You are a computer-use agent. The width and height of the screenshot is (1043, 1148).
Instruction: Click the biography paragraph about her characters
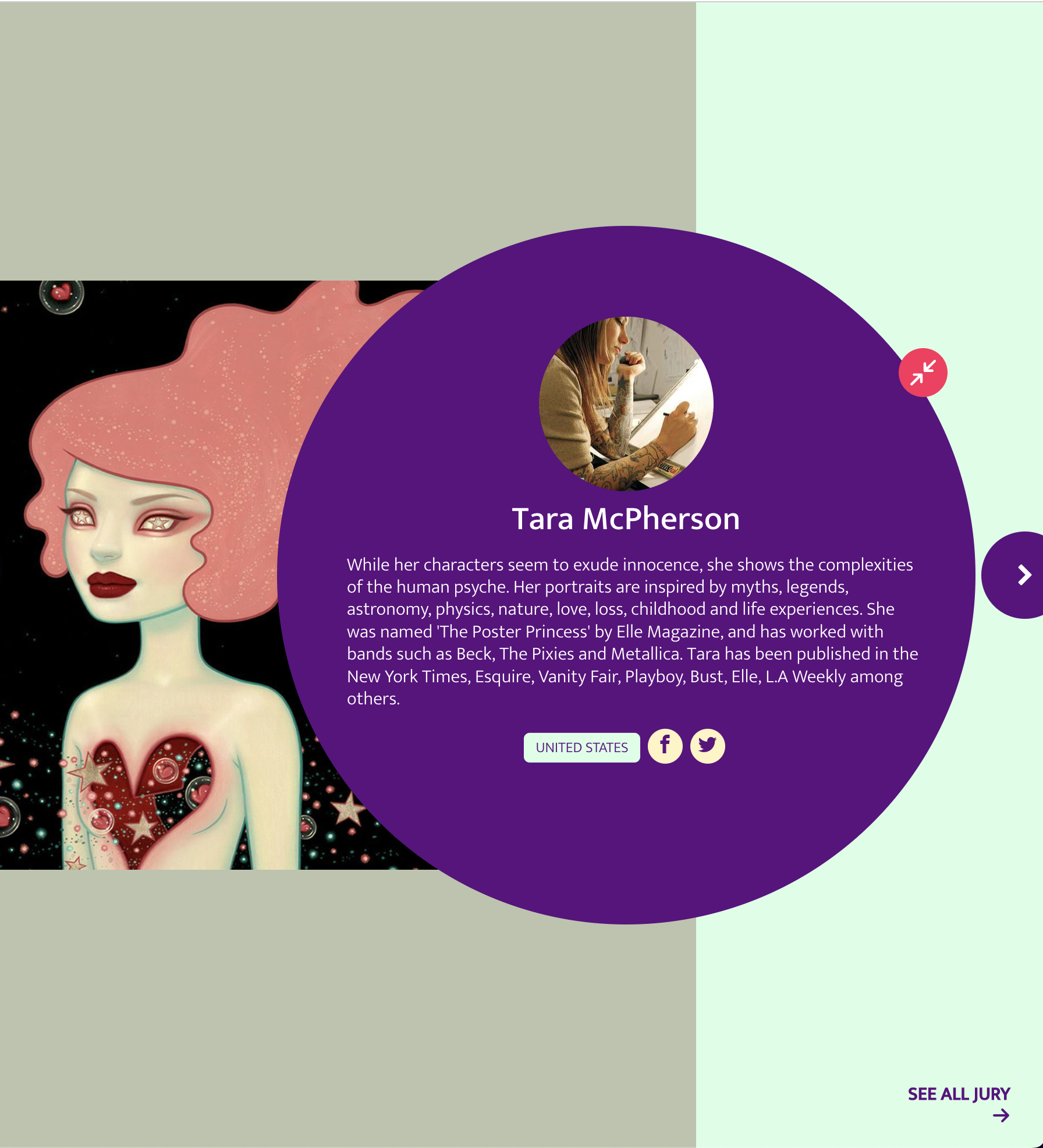632,632
